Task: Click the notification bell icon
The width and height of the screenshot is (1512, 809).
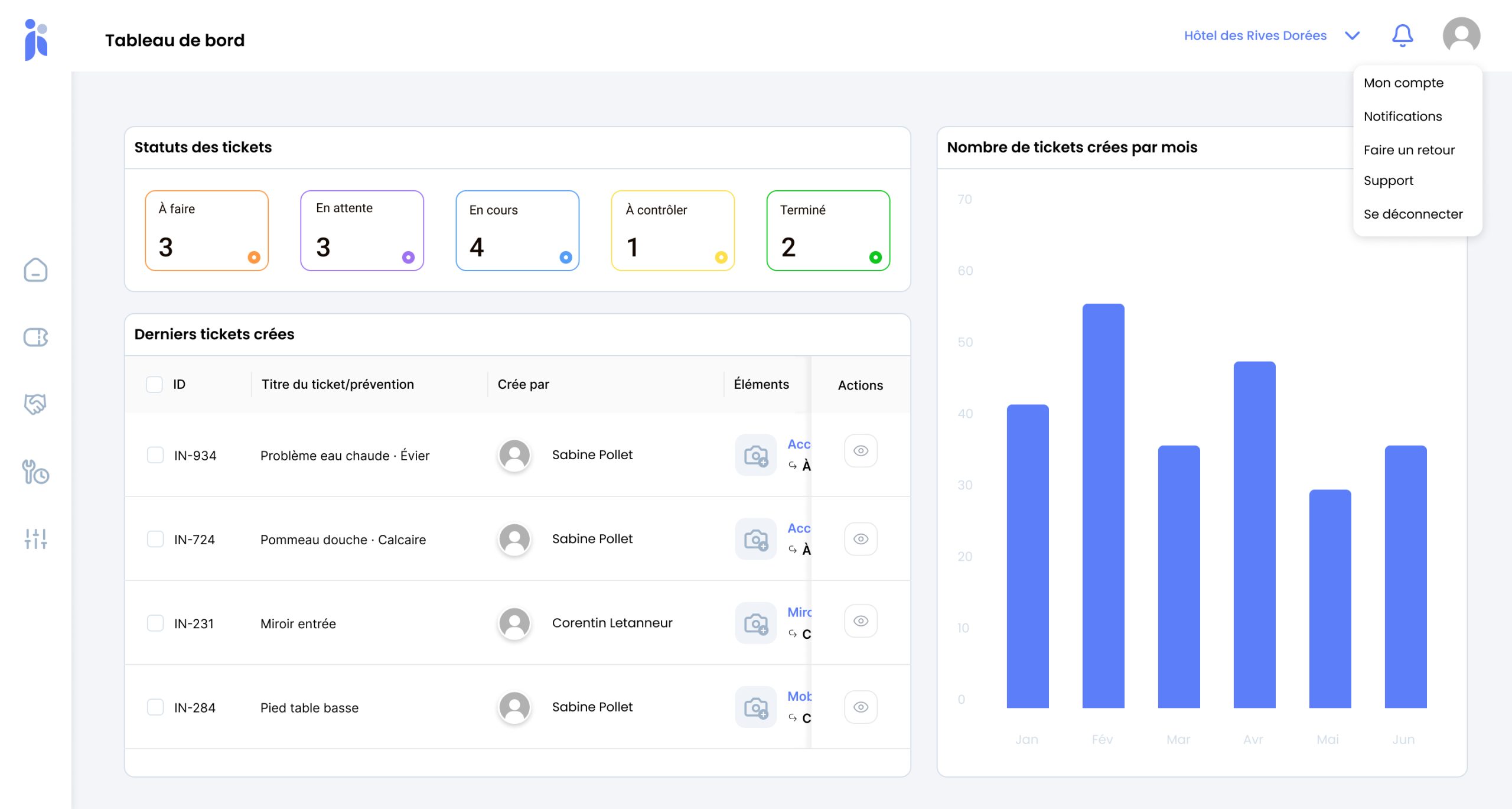Action: 1402,35
